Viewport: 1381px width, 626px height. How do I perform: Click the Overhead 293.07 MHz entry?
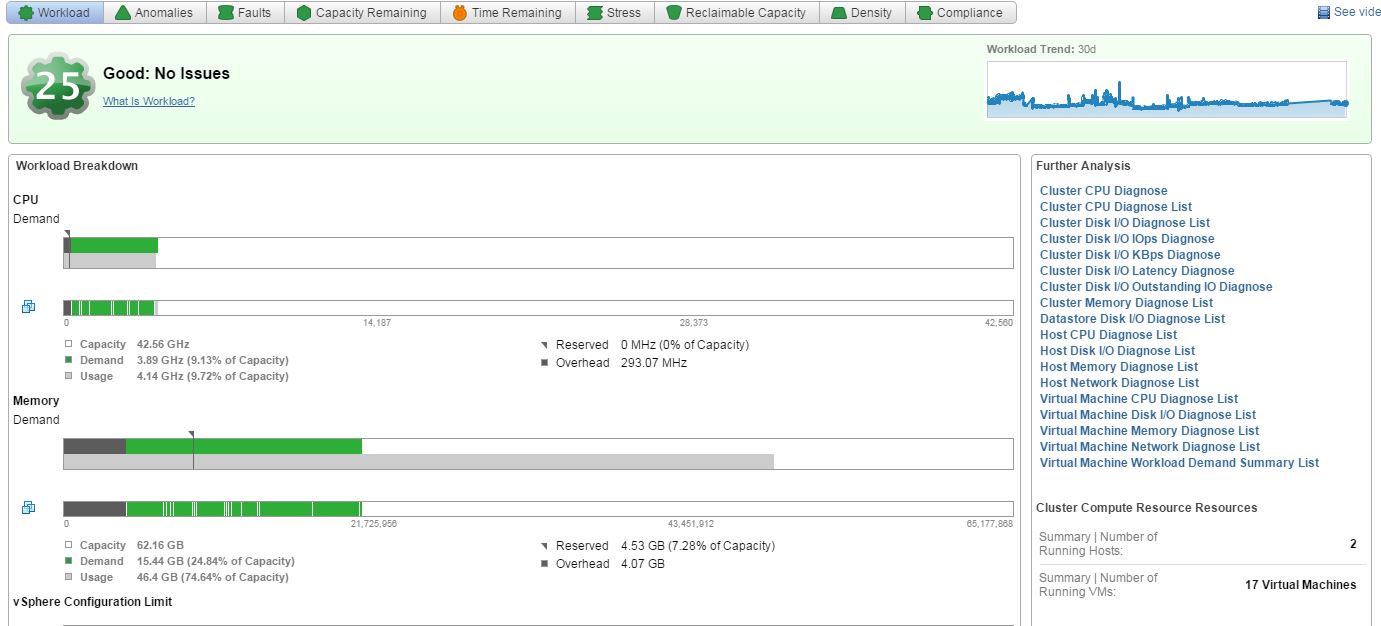(x=614, y=363)
